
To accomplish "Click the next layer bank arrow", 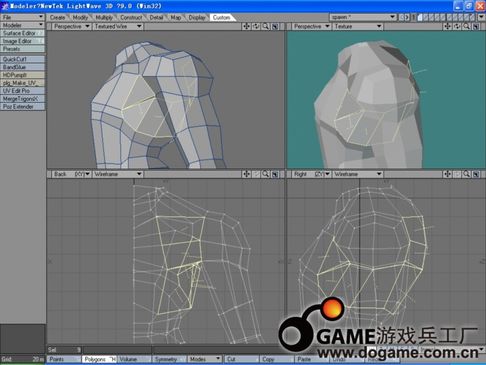I will tap(407, 17).
